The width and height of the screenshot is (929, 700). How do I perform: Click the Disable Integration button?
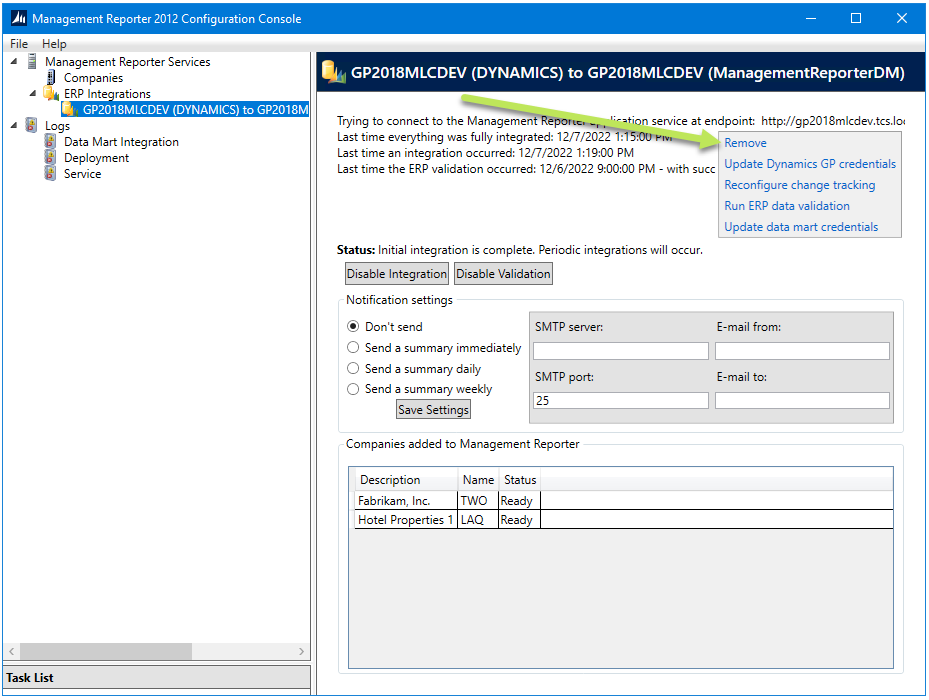tap(396, 273)
